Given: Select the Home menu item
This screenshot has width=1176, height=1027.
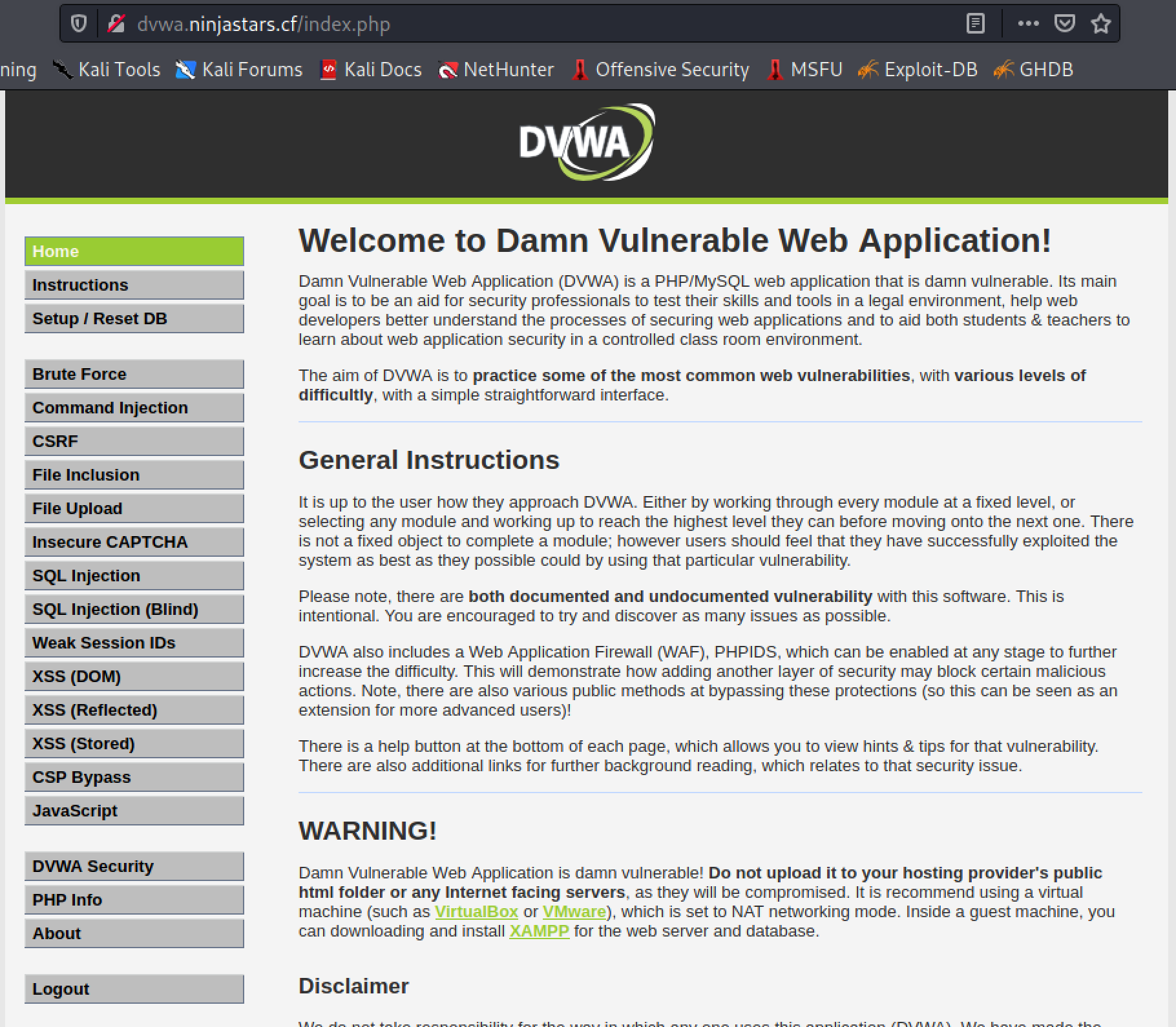Looking at the screenshot, I should (x=134, y=251).
